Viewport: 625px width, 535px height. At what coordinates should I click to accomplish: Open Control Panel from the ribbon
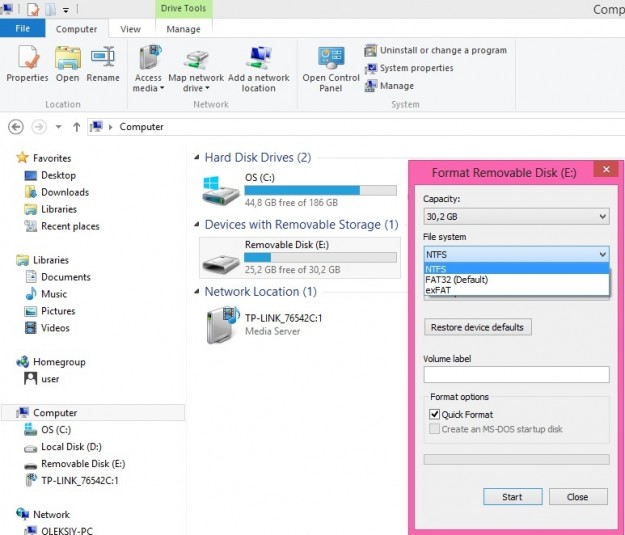[330, 58]
